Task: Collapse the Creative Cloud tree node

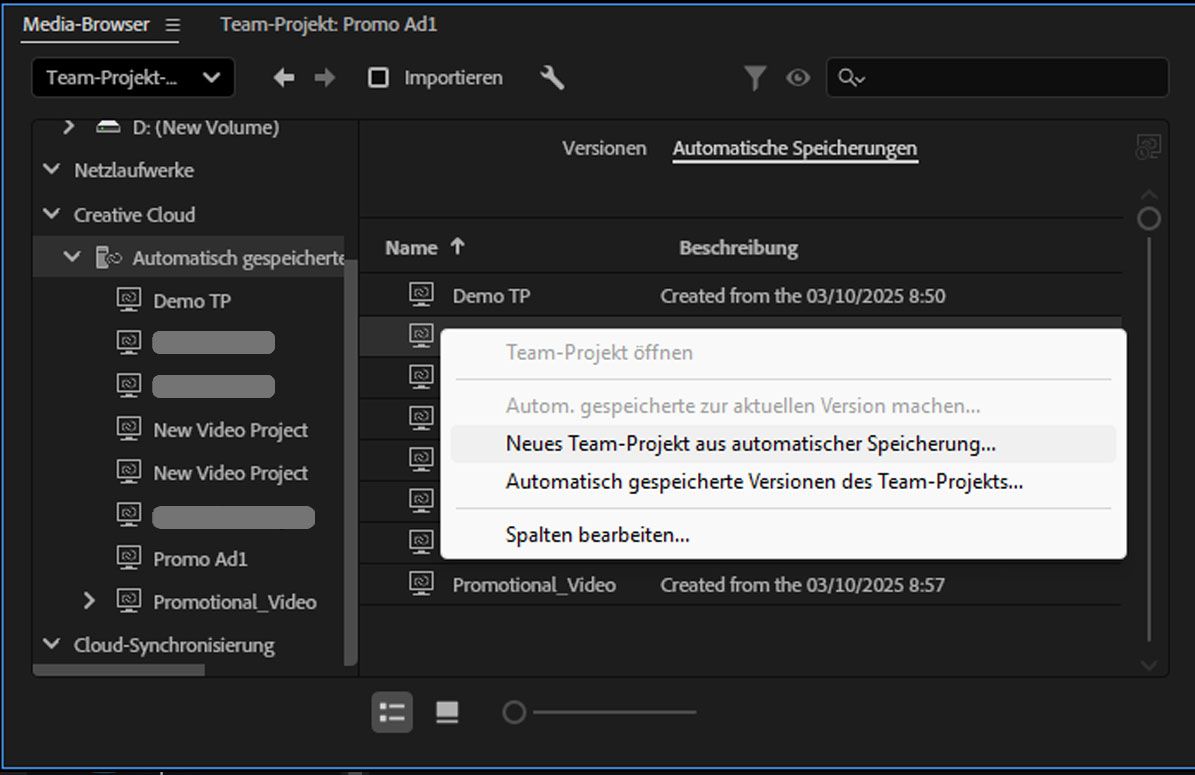Action: click(x=52, y=214)
